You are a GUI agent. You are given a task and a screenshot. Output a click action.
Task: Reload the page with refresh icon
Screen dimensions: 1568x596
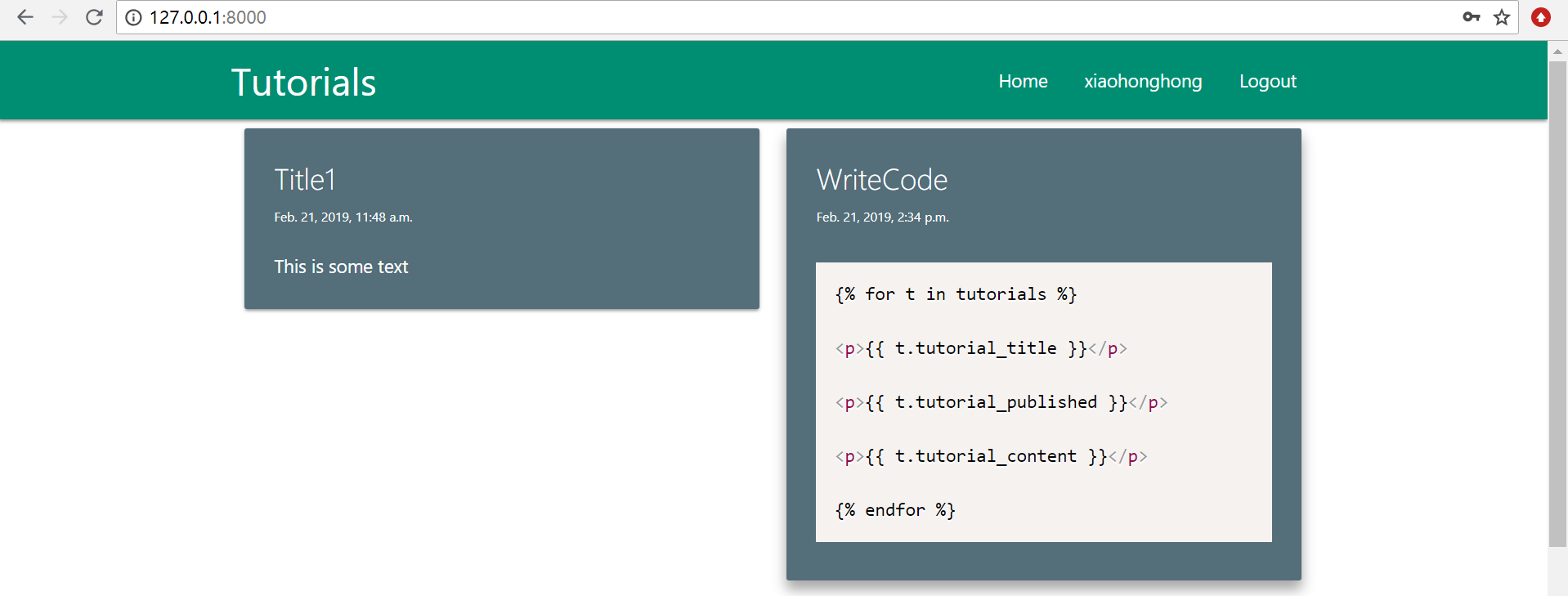click(x=94, y=17)
